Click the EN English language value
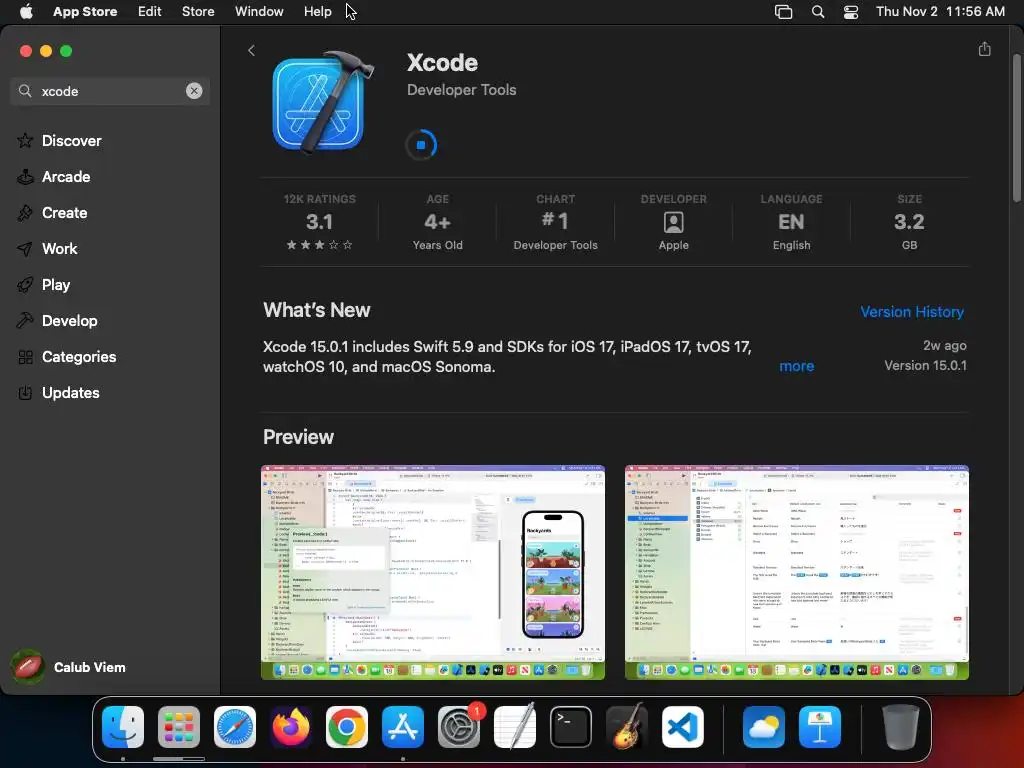This screenshot has height=768, width=1024. click(791, 222)
